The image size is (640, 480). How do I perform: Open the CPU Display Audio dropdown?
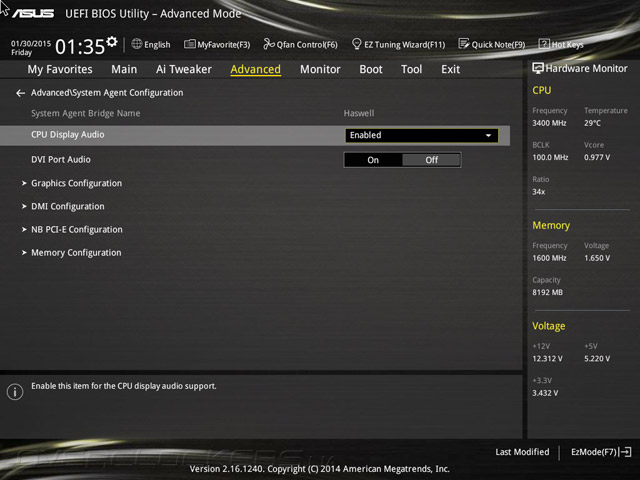[x=421, y=136]
